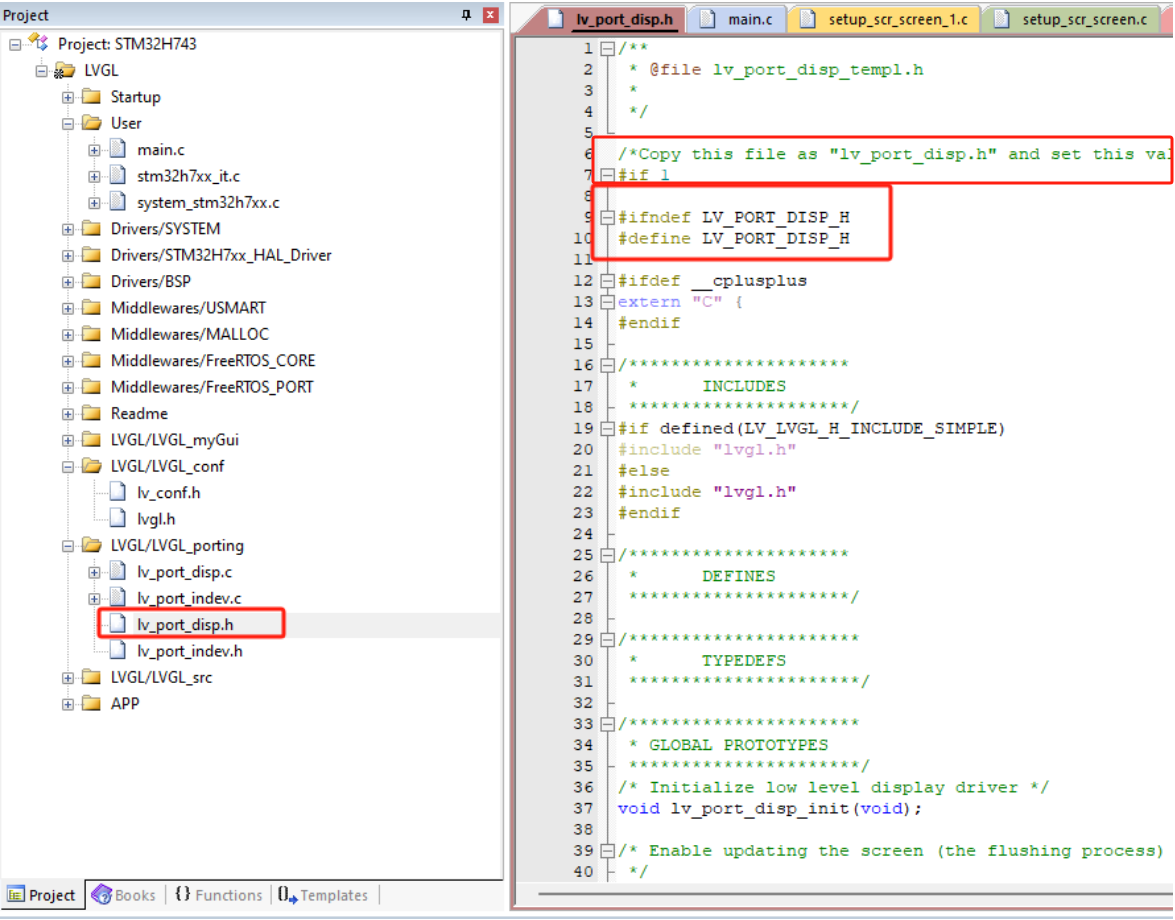
Task: Select the lvgl.h file icon
Action: coord(118,518)
